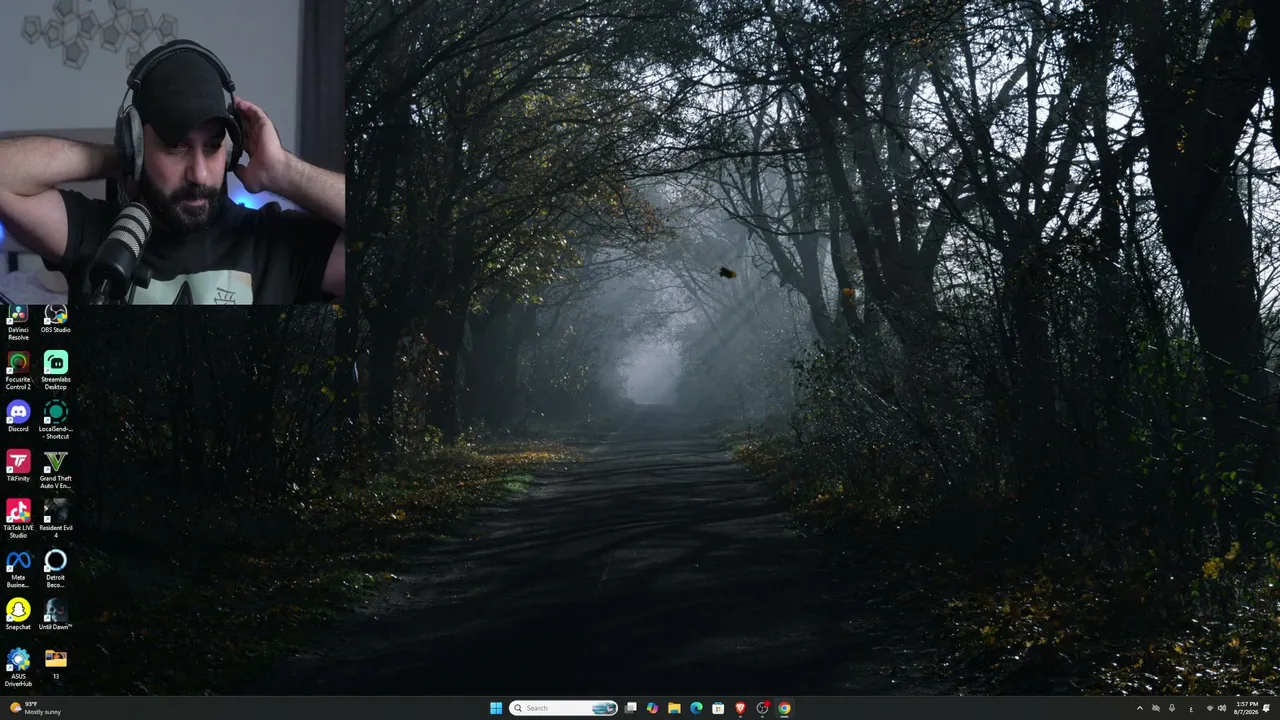Select the TikFinity desktop icon
Screen dimensions: 1280x720
(18, 466)
